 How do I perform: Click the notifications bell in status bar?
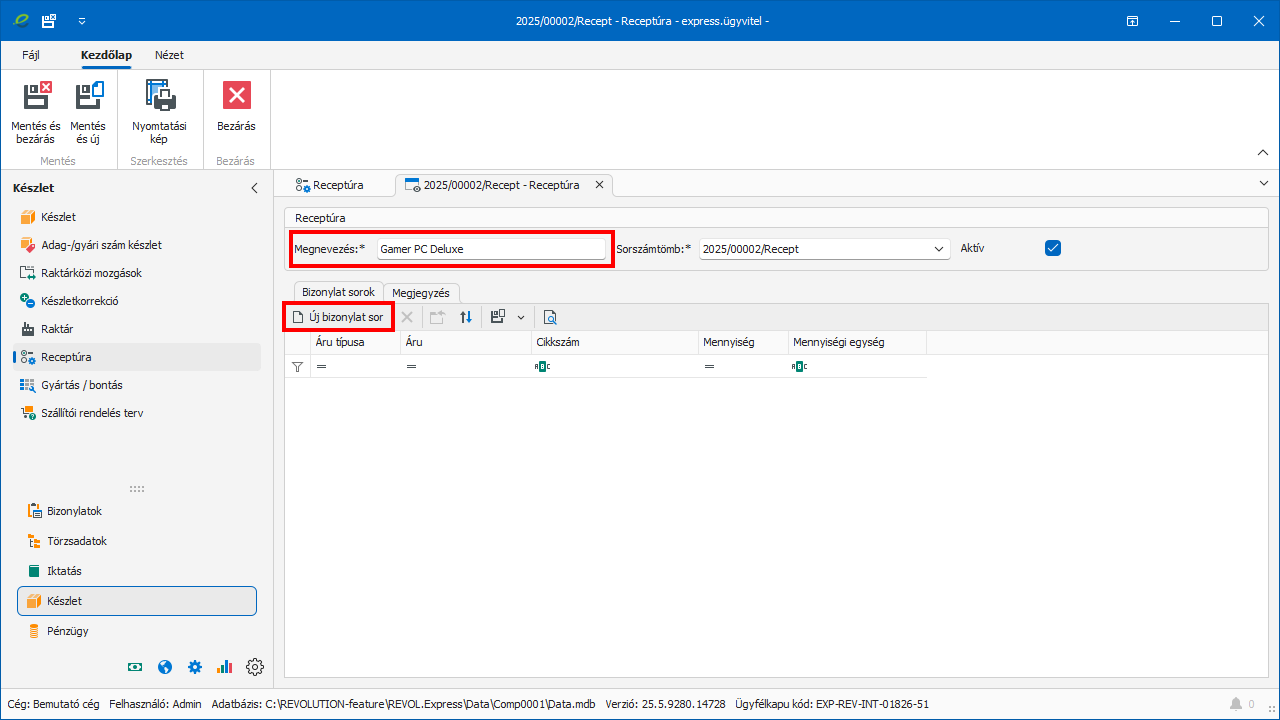[x=1236, y=704]
